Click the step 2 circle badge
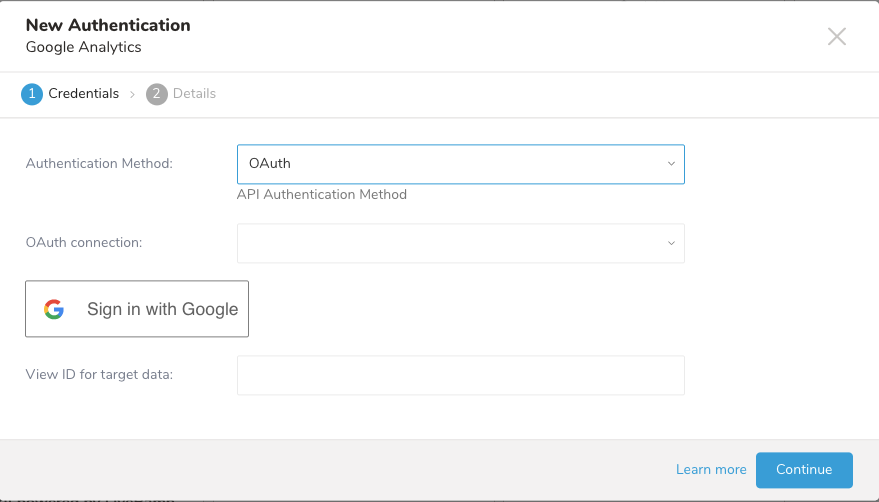This screenshot has height=502, width=879. (x=156, y=94)
